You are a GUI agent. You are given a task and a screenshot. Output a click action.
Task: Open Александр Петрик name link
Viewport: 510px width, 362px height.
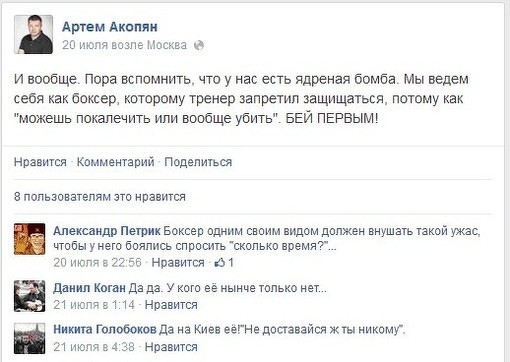tap(107, 231)
